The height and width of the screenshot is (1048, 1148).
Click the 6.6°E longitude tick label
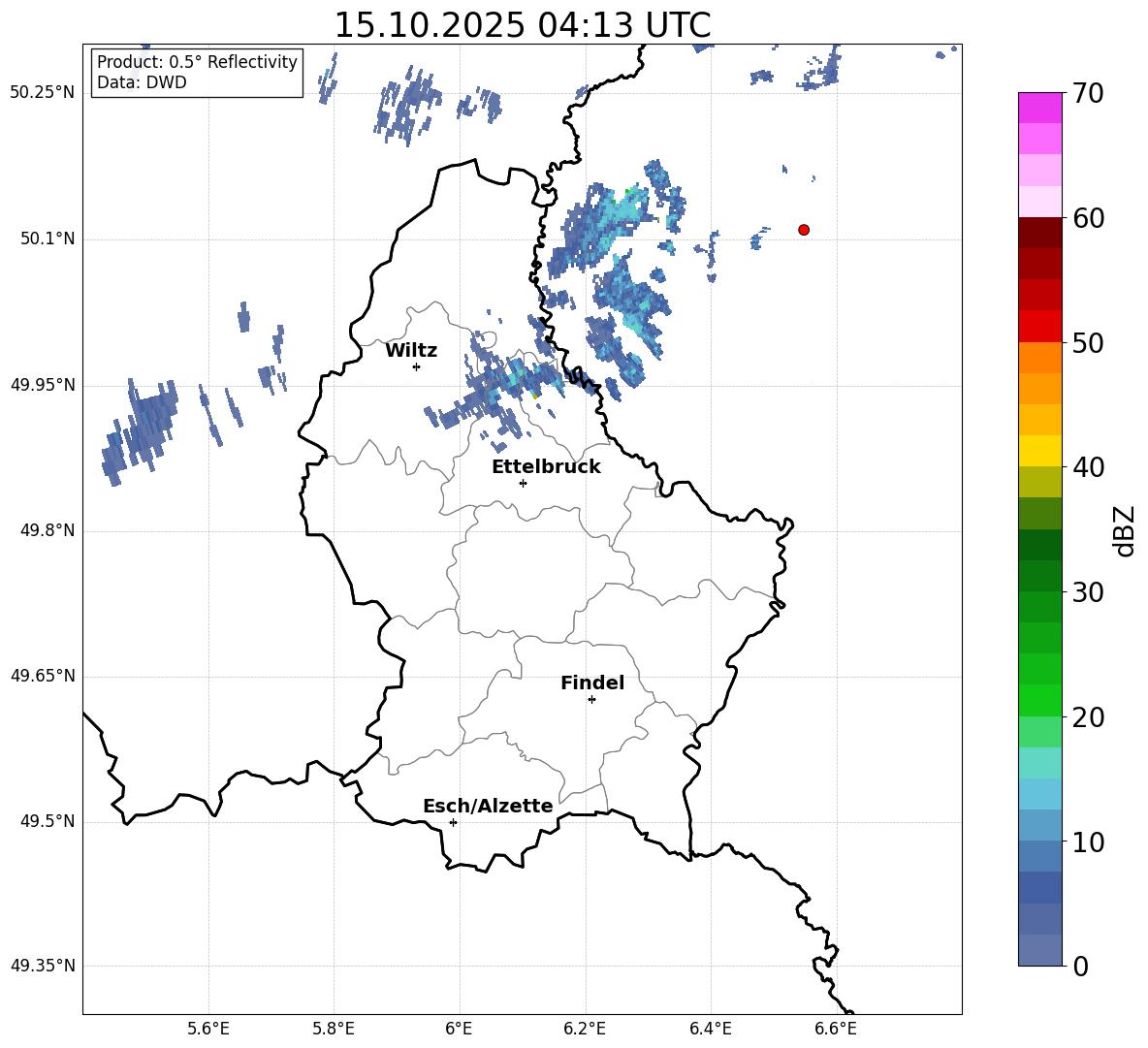pyautogui.click(x=836, y=1029)
